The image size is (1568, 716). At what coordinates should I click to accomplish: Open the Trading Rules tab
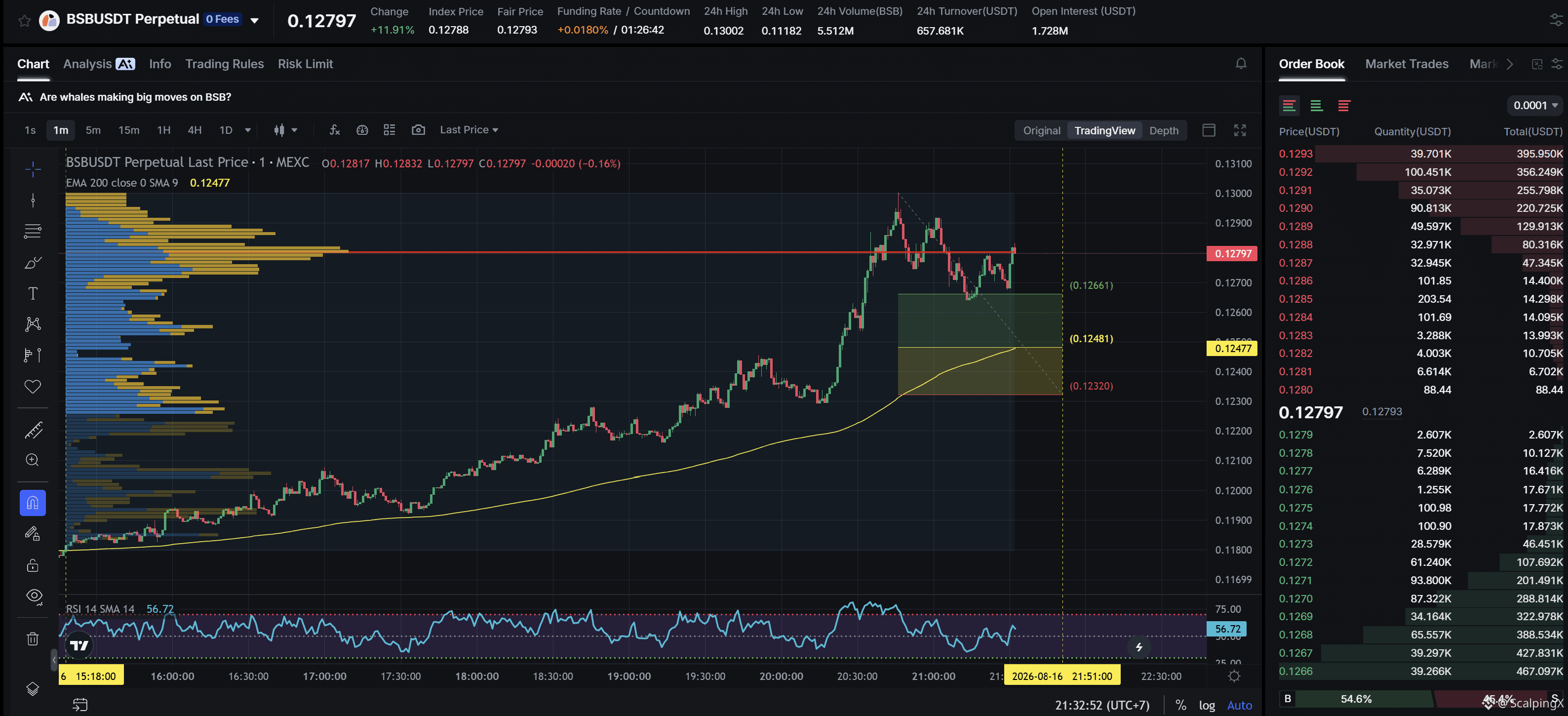[x=225, y=64]
